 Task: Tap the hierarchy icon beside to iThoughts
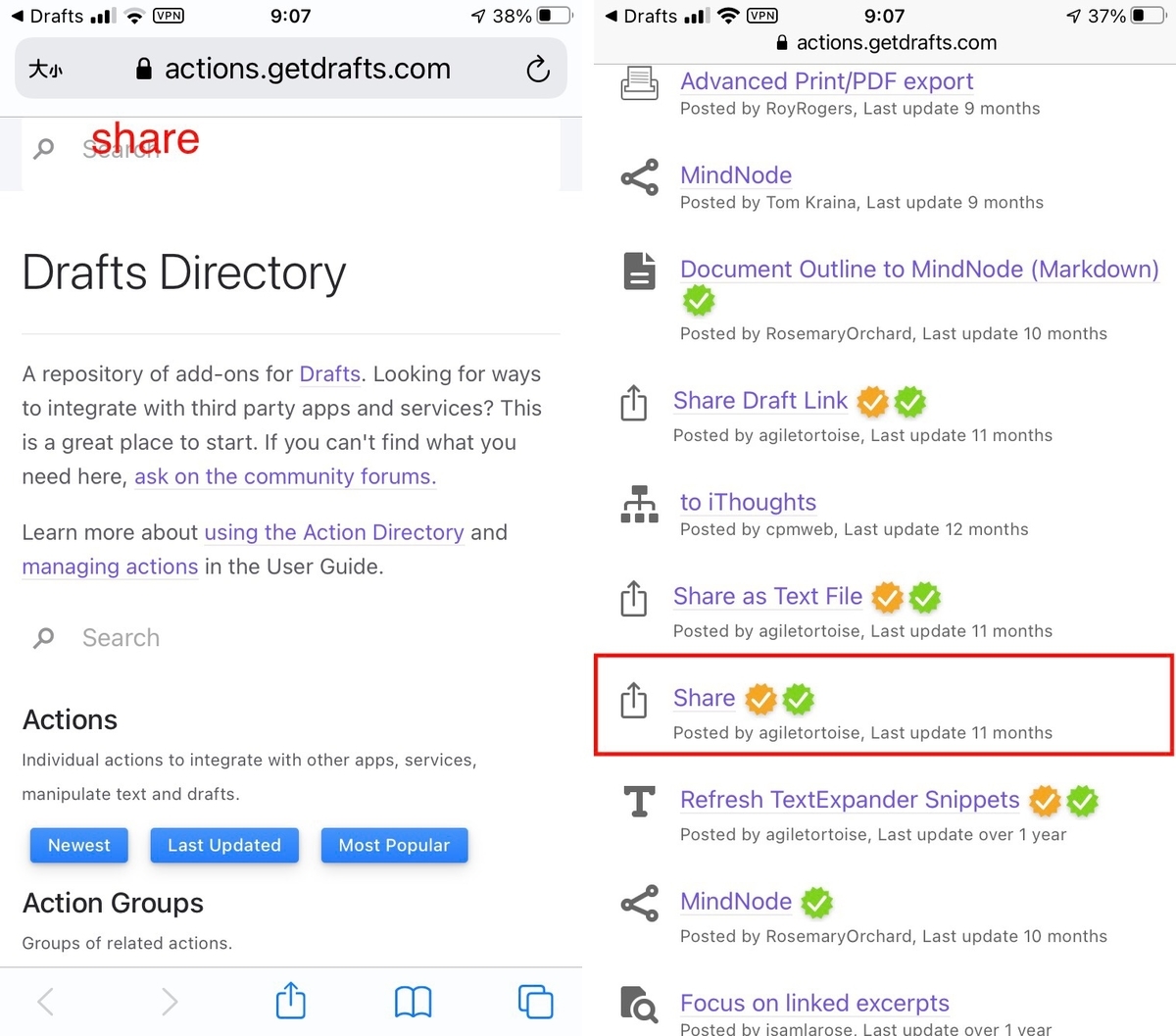click(x=640, y=504)
